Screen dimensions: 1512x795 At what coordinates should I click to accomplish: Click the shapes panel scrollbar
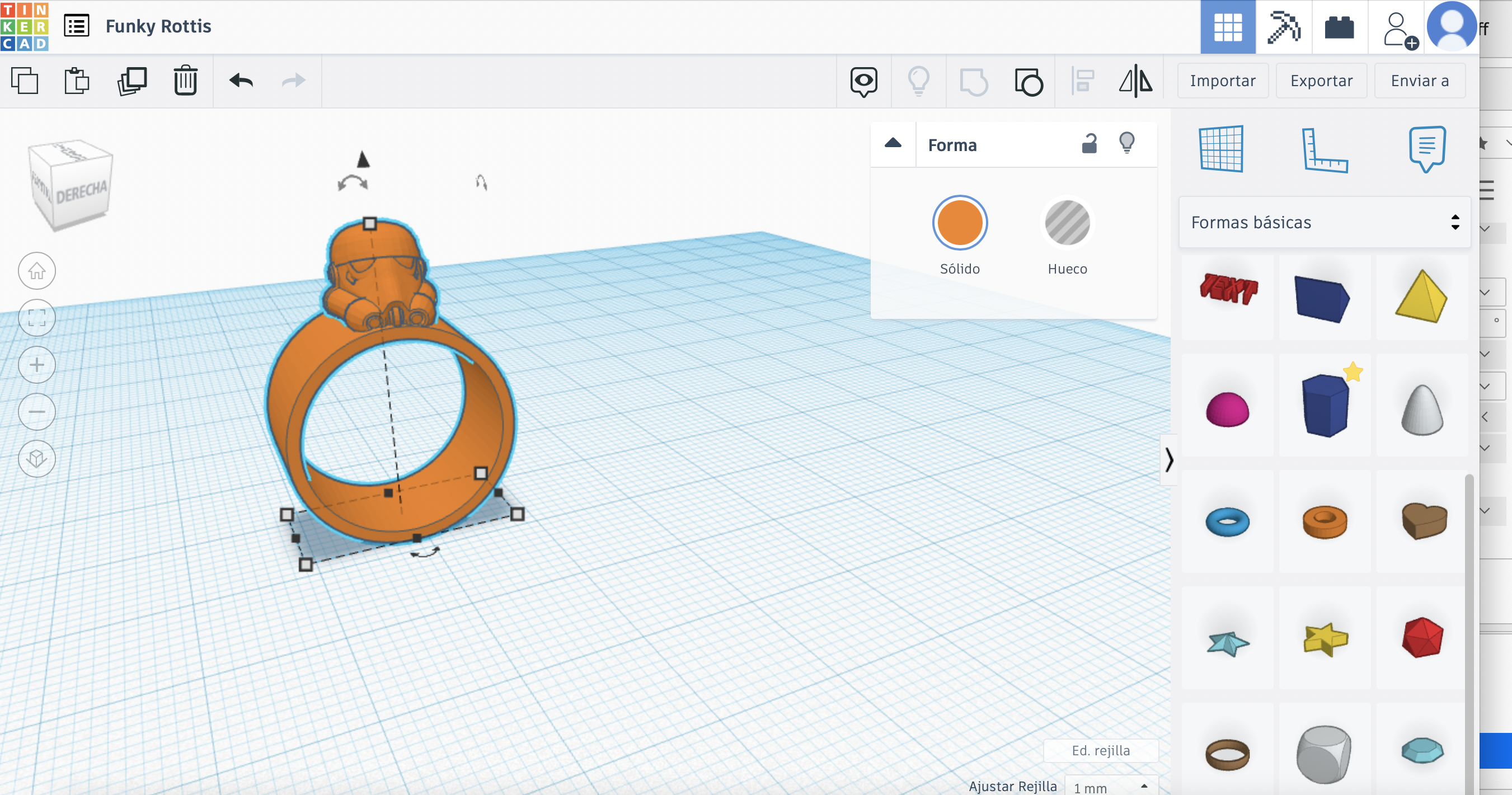point(1469,634)
